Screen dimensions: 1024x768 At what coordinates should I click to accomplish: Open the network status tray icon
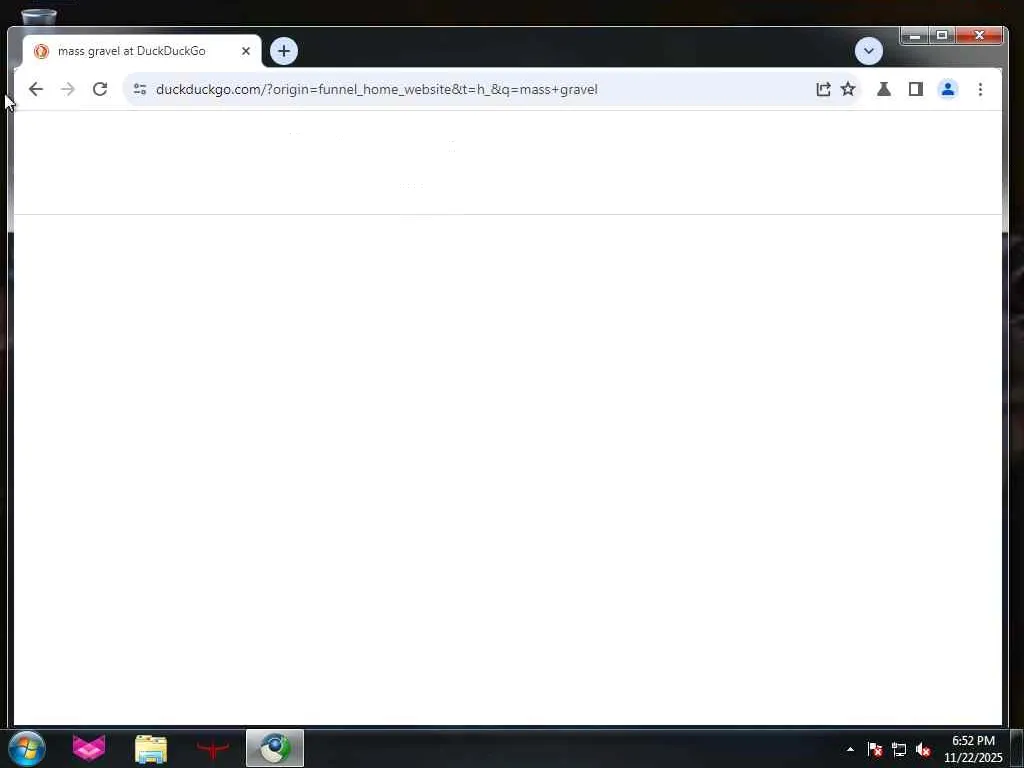899,750
